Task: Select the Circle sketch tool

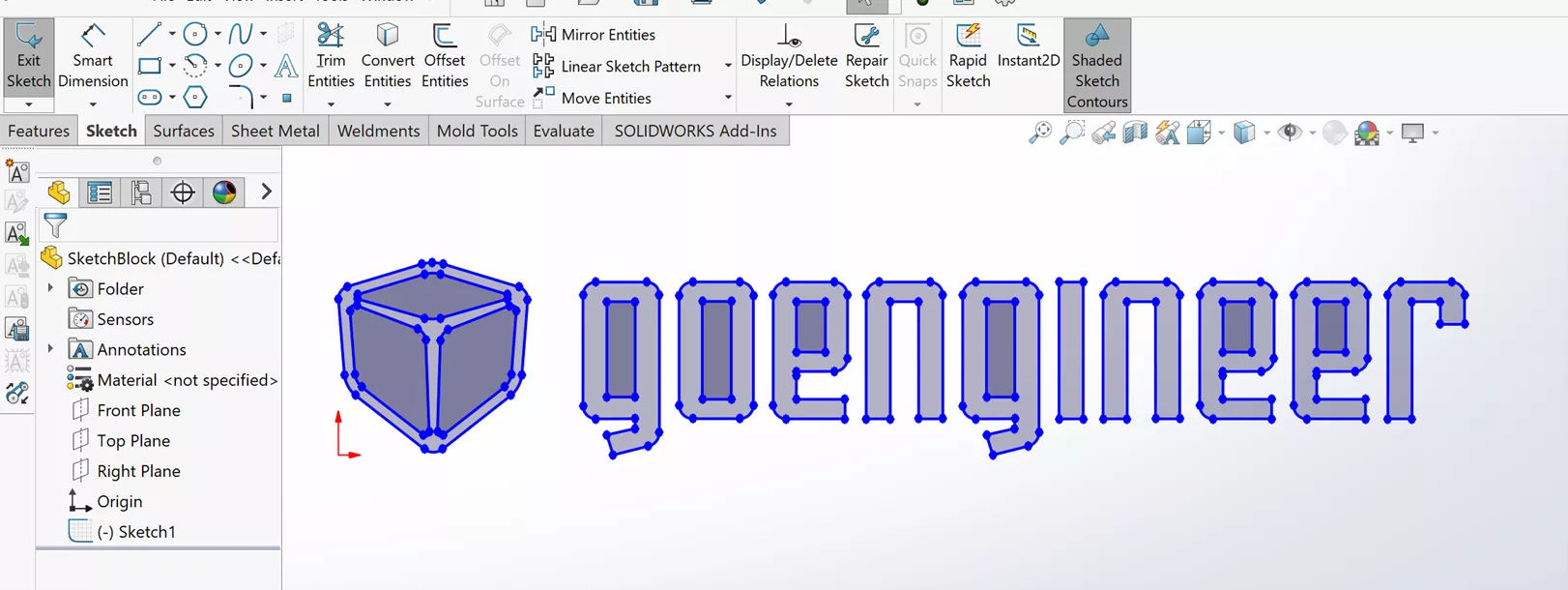Action: coord(195,35)
